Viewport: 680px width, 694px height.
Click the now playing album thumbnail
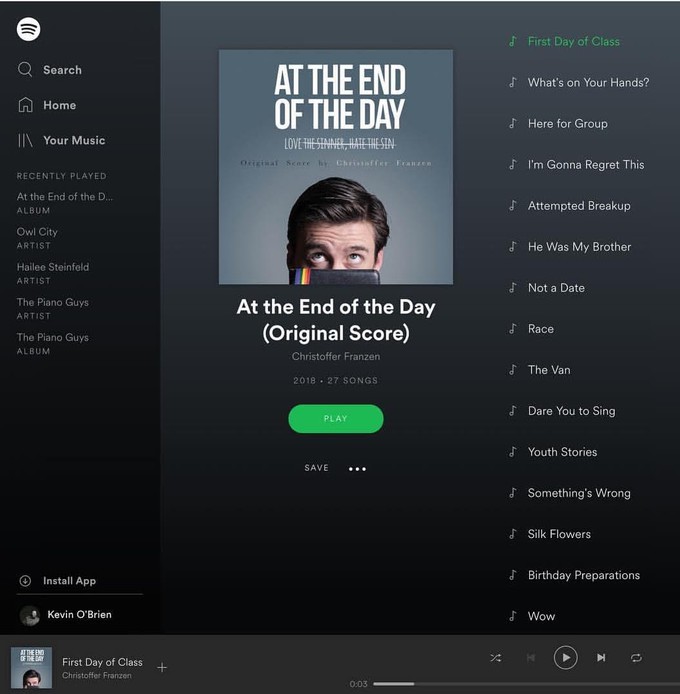click(31, 667)
